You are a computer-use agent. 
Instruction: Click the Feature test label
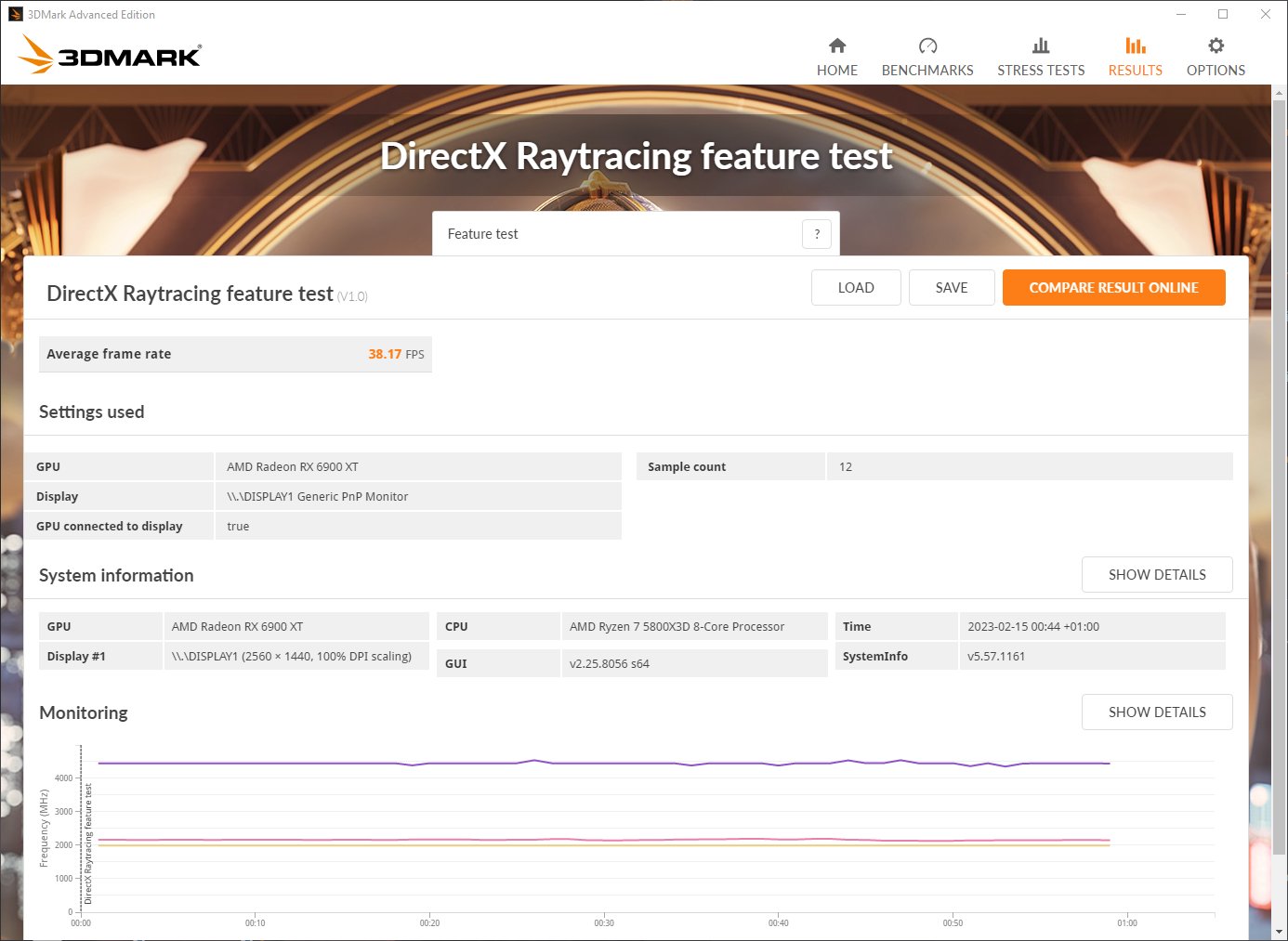tap(482, 234)
